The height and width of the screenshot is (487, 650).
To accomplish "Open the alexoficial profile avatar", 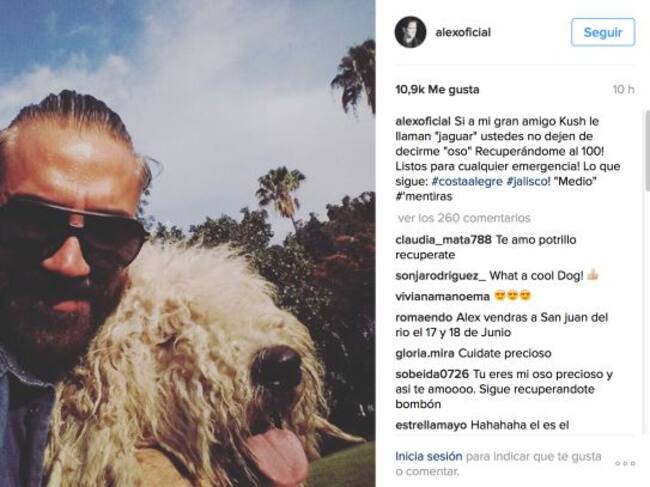I will pos(410,32).
